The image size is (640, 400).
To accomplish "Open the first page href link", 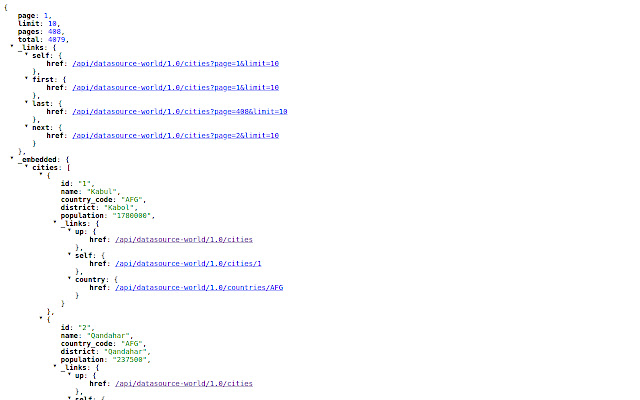I will coord(176,88).
